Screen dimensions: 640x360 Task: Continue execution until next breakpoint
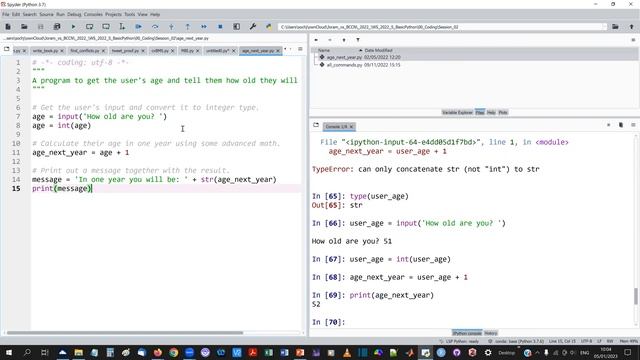(x=204, y=27)
